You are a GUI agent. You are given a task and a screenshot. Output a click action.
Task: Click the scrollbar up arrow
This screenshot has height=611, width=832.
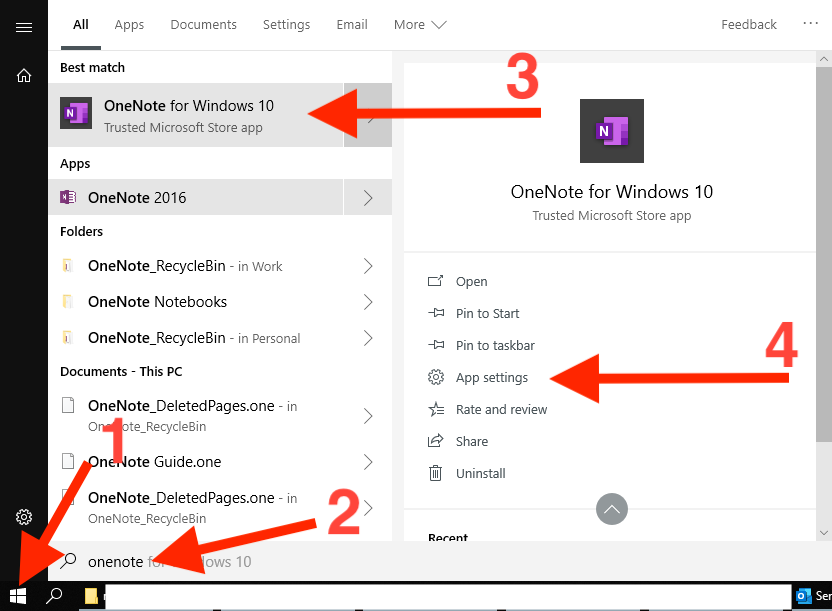[824, 58]
